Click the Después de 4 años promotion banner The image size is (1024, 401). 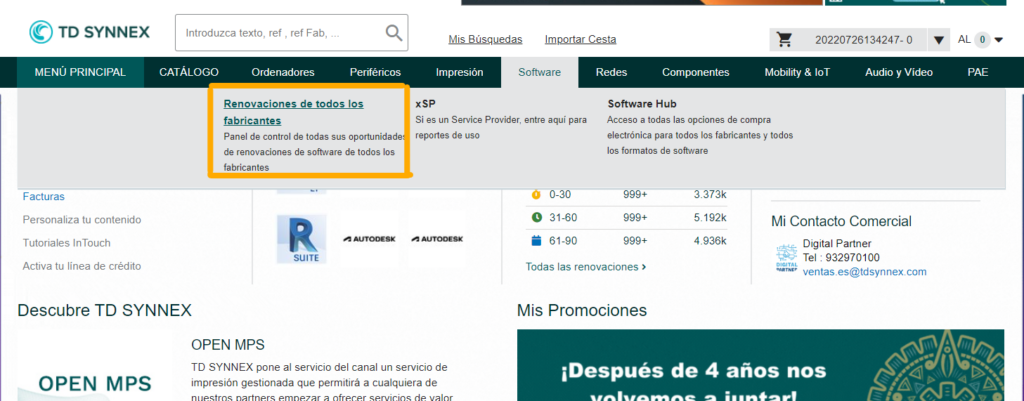(760, 365)
